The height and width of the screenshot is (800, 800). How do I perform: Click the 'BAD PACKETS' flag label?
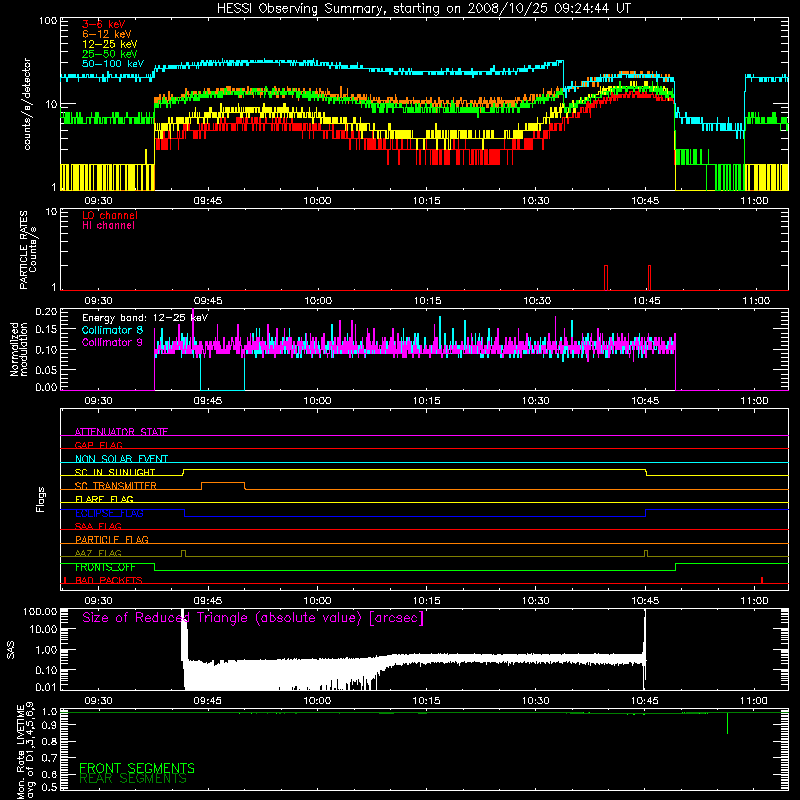(x=109, y=580)
